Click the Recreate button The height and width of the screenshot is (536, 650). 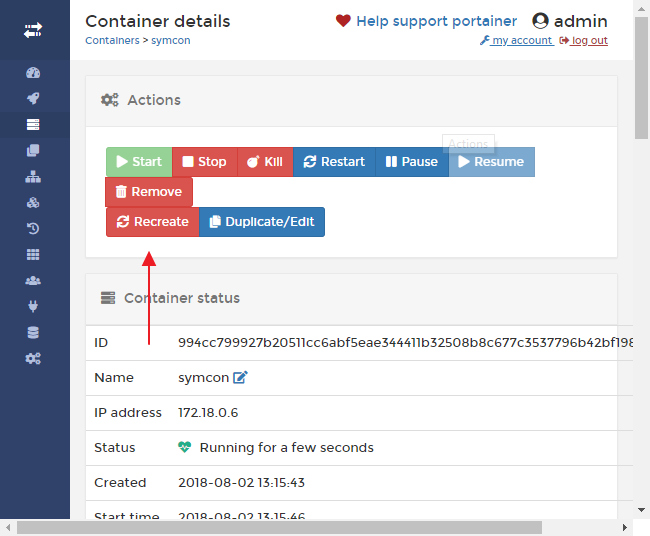coord(152,222)
